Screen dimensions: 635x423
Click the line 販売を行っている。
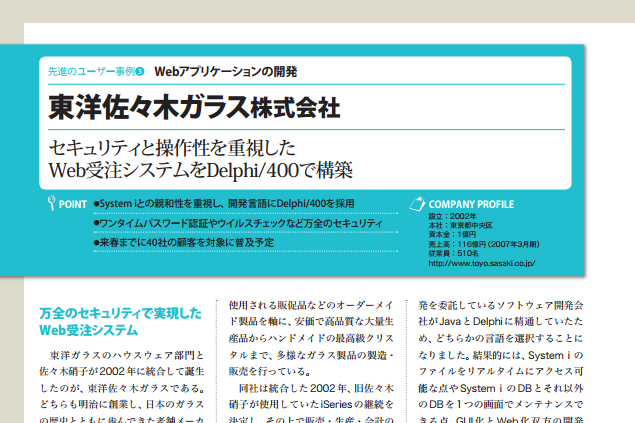coord(270,372)
